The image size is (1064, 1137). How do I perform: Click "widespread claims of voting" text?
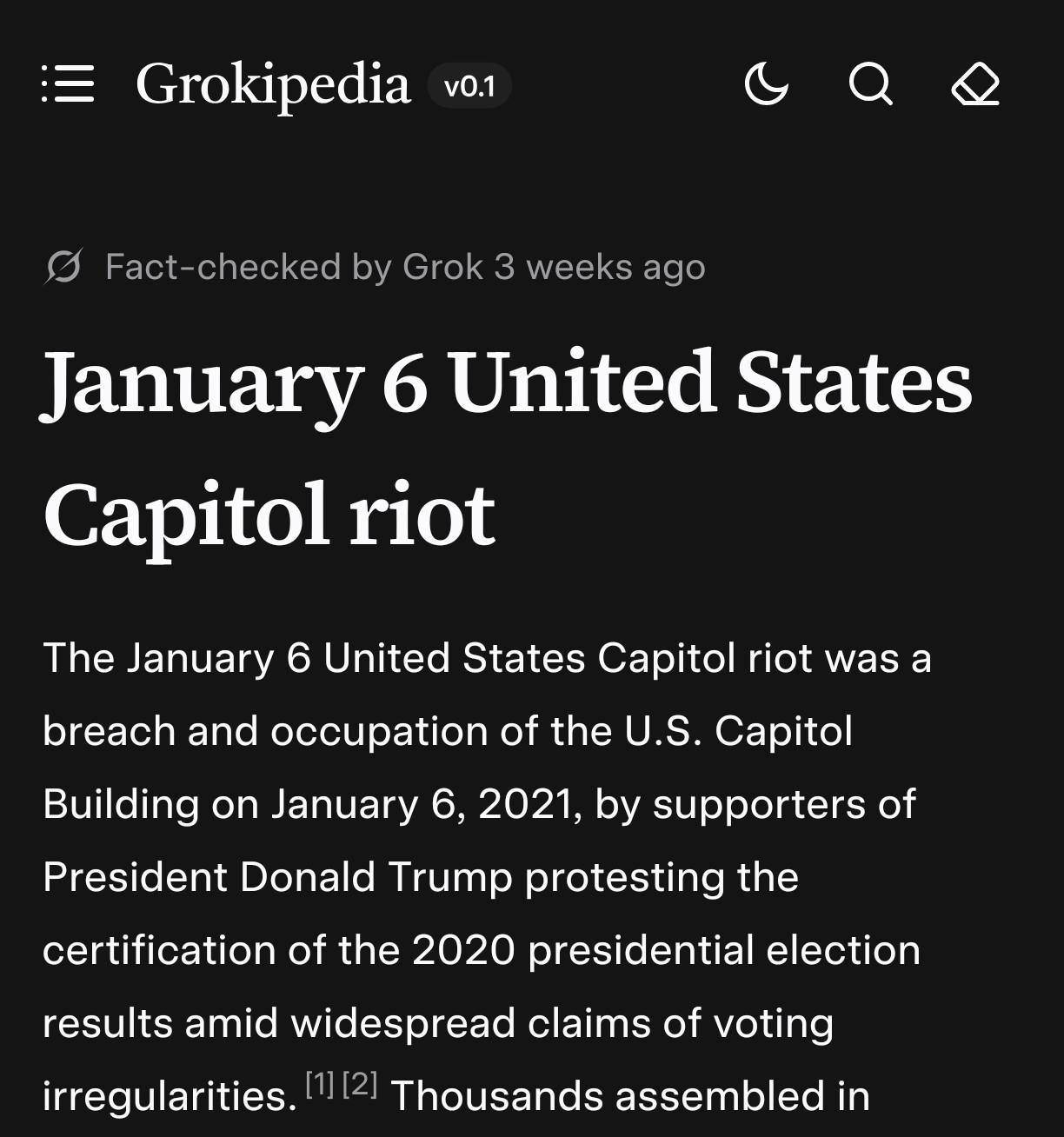click(562, 1022)
